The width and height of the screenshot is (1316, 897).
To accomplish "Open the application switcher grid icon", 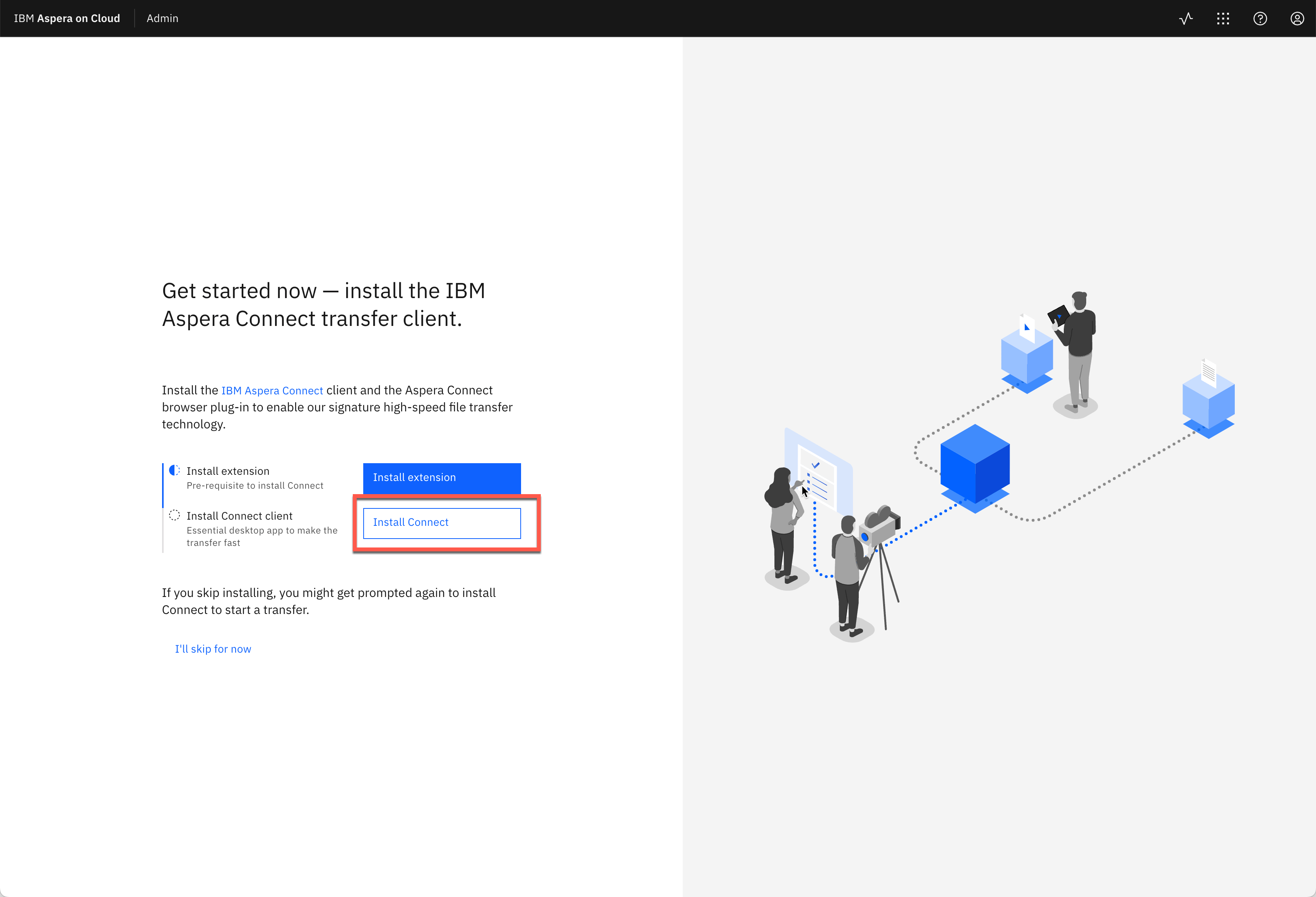I will coord(1223,18).
